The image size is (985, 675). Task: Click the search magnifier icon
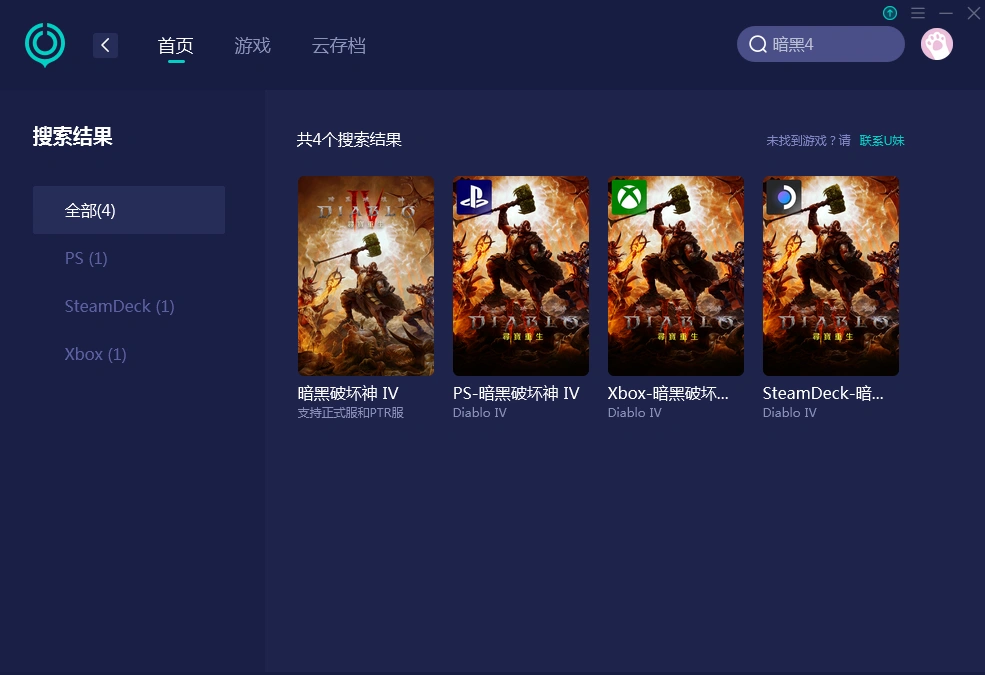click(758, 44)
